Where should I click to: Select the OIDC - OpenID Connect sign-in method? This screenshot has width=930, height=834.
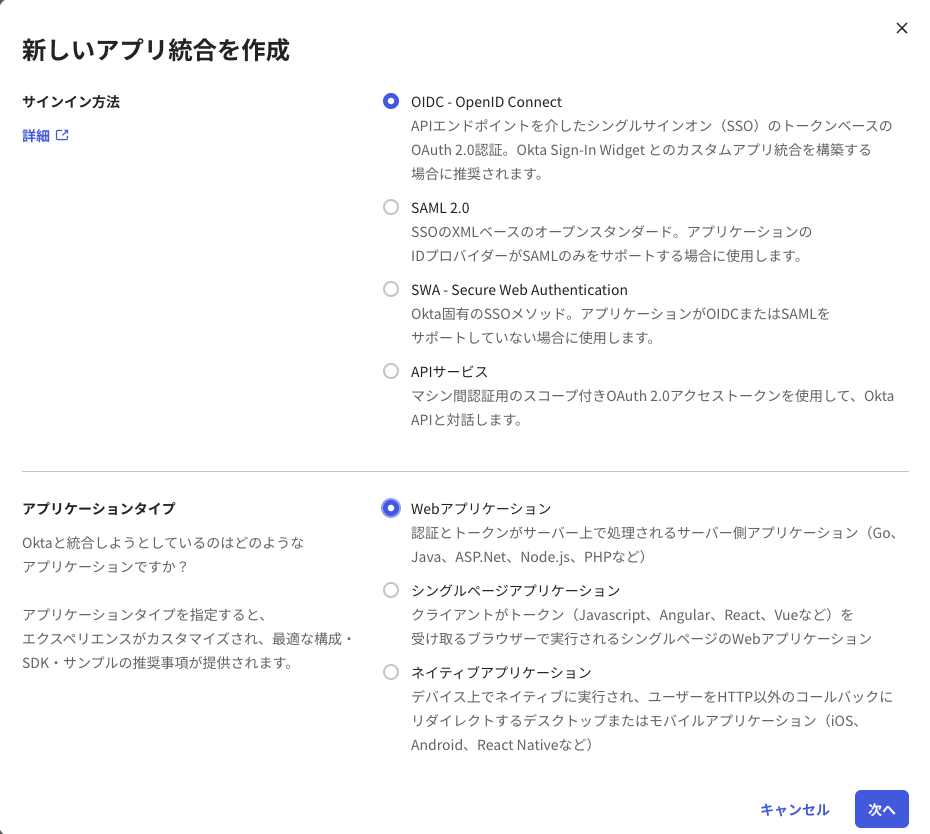click(391, 101)
